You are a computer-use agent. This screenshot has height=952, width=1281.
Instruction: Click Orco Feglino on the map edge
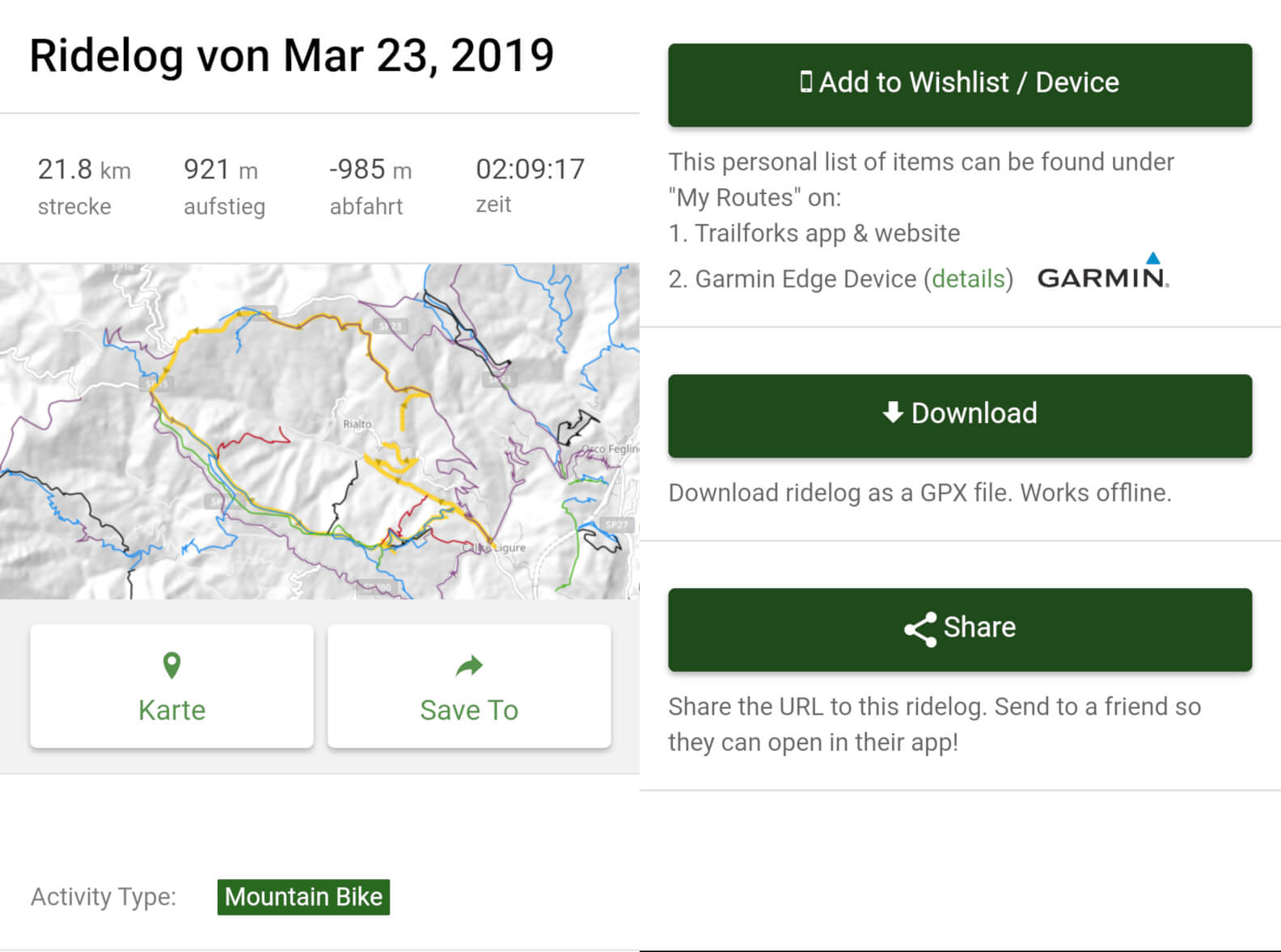coord(611,449)
